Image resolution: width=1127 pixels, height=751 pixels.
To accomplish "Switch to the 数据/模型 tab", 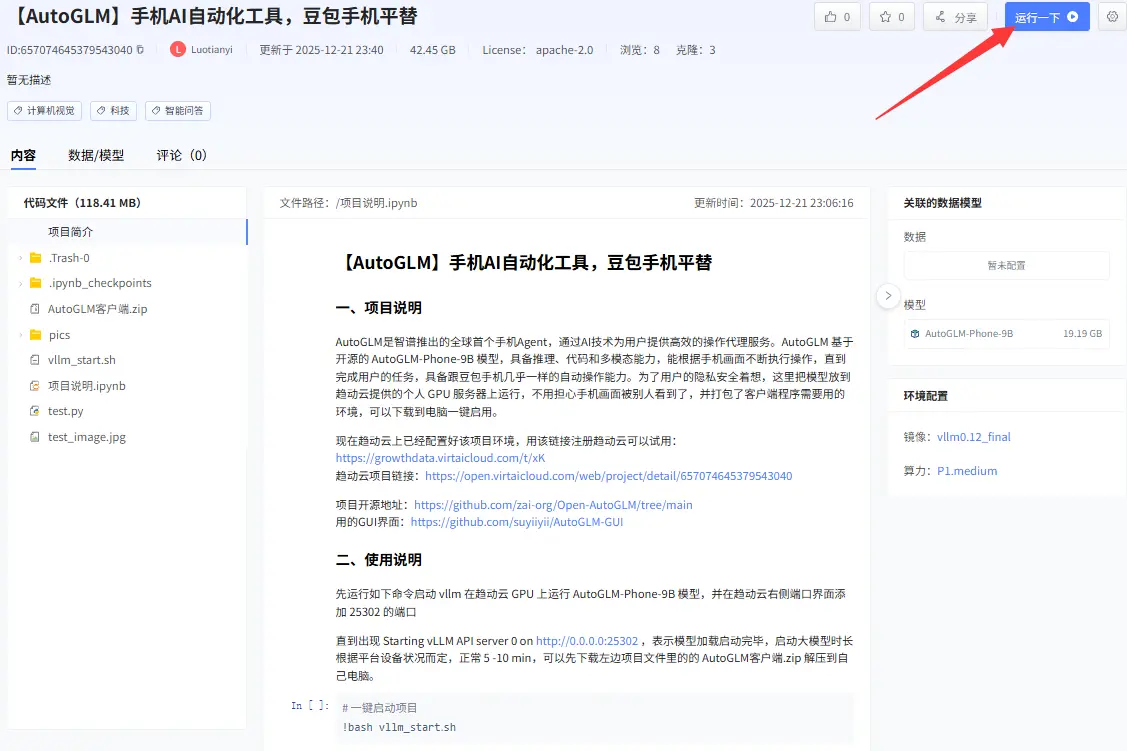I will click(x=96, y=155).
